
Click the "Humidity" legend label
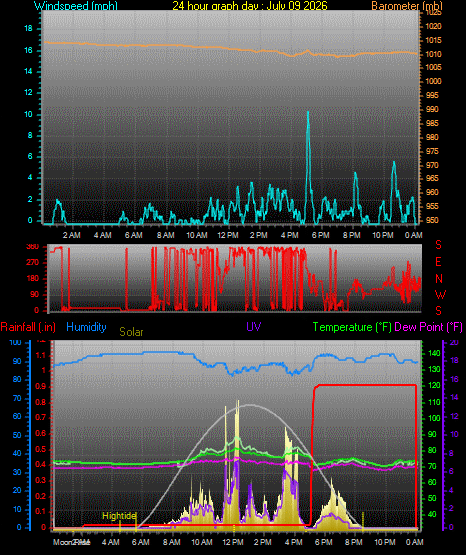point(86,327)
